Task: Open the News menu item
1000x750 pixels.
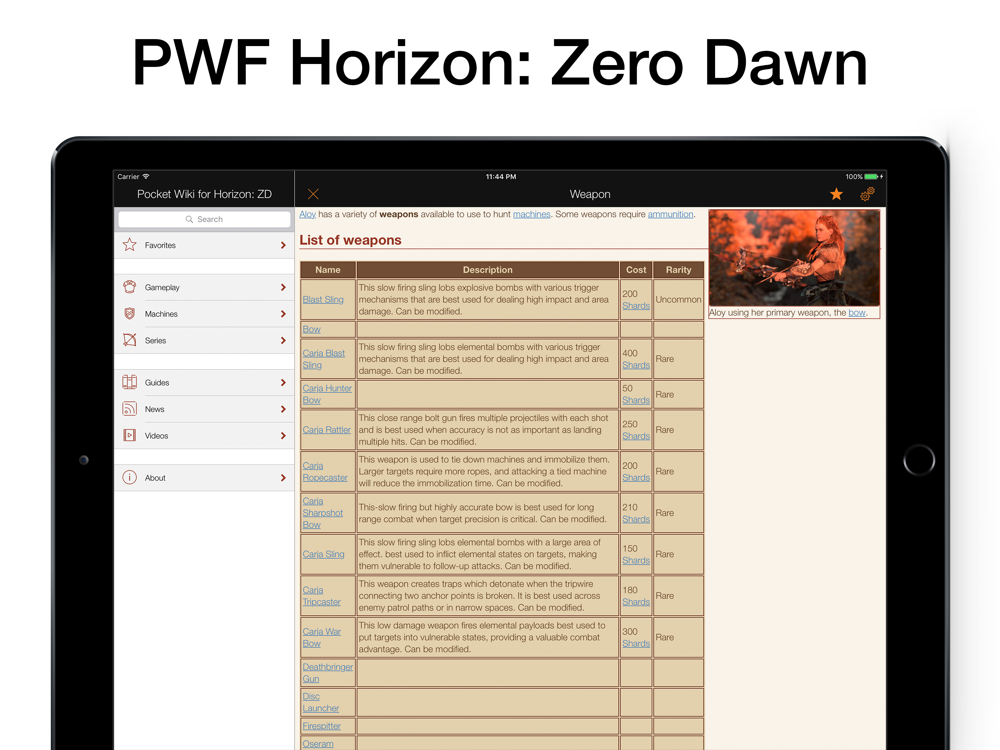Action: coord(204,409)
